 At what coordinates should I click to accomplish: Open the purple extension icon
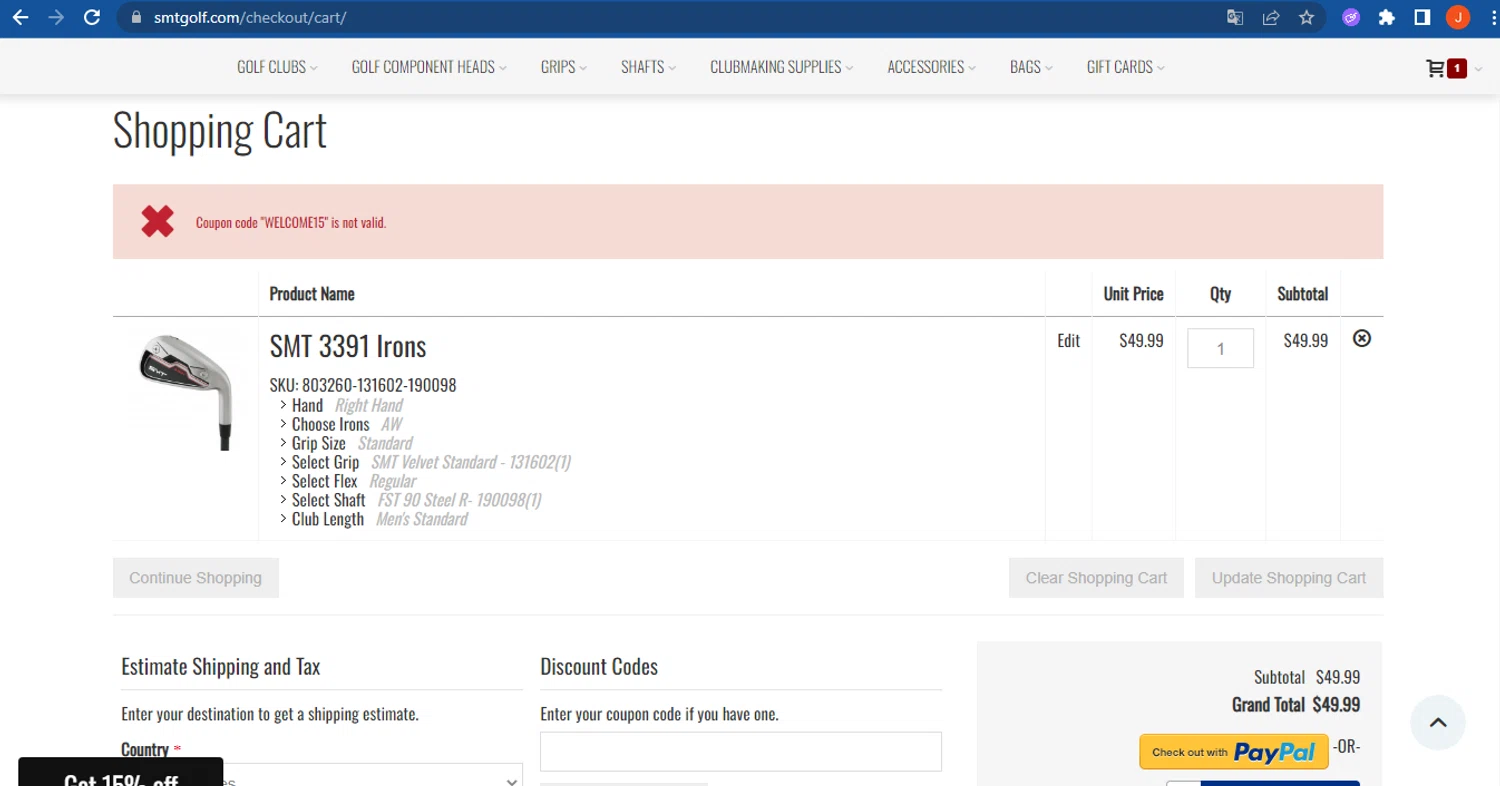[1351, 17]
